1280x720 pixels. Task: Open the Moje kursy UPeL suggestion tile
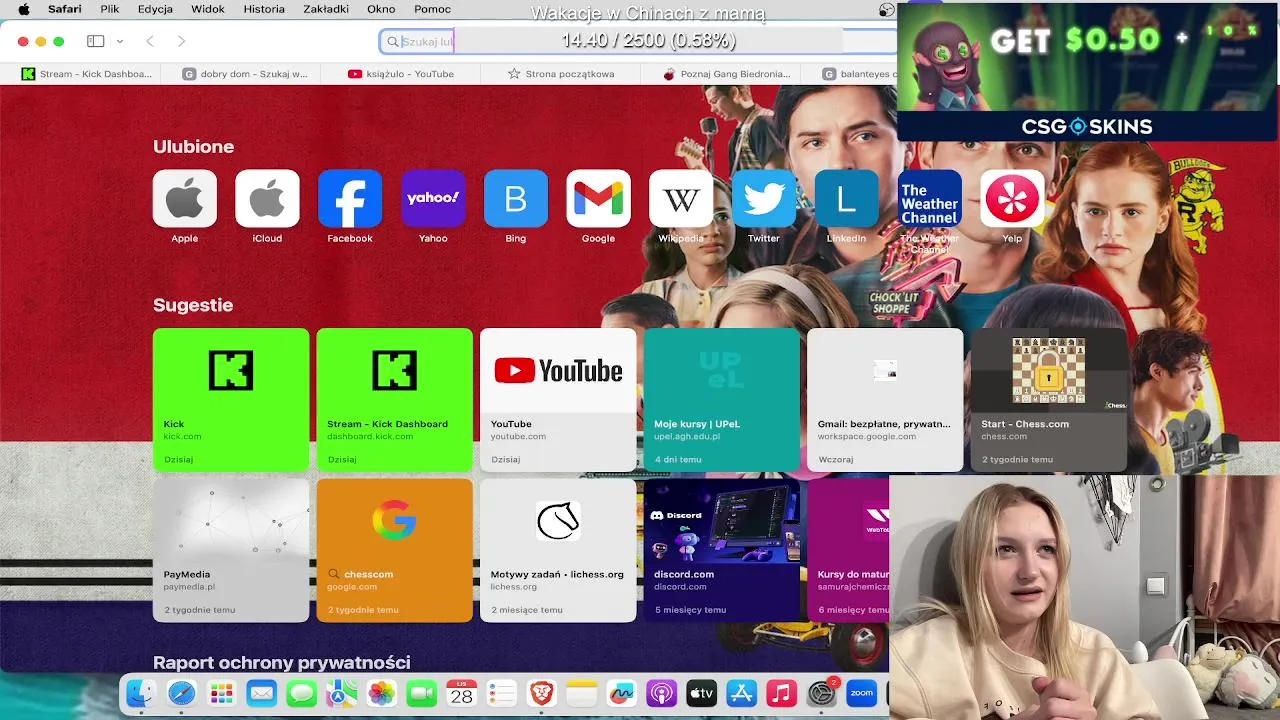722,399
